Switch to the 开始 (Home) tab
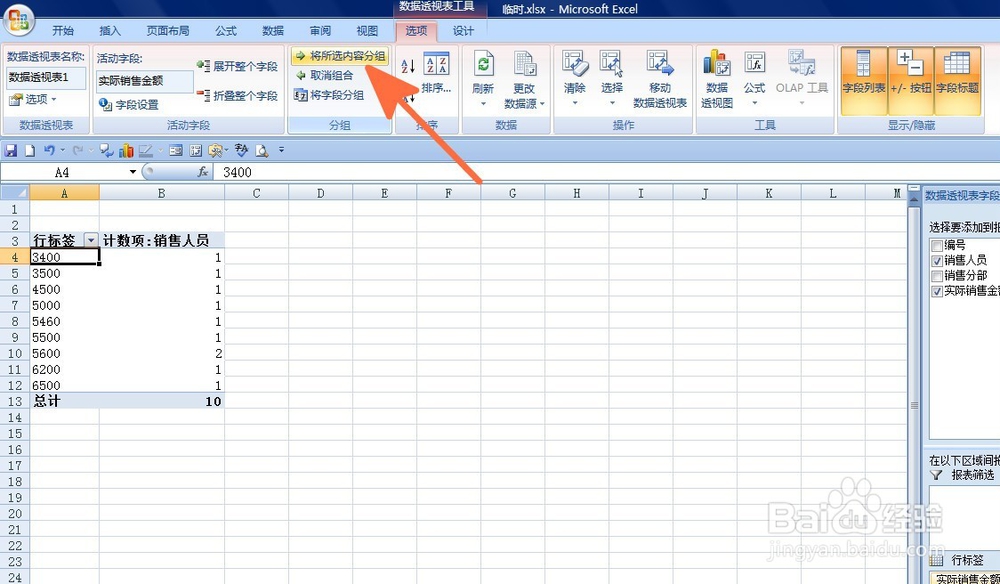This screenshot has width=1000, height=584. point(62,31)
